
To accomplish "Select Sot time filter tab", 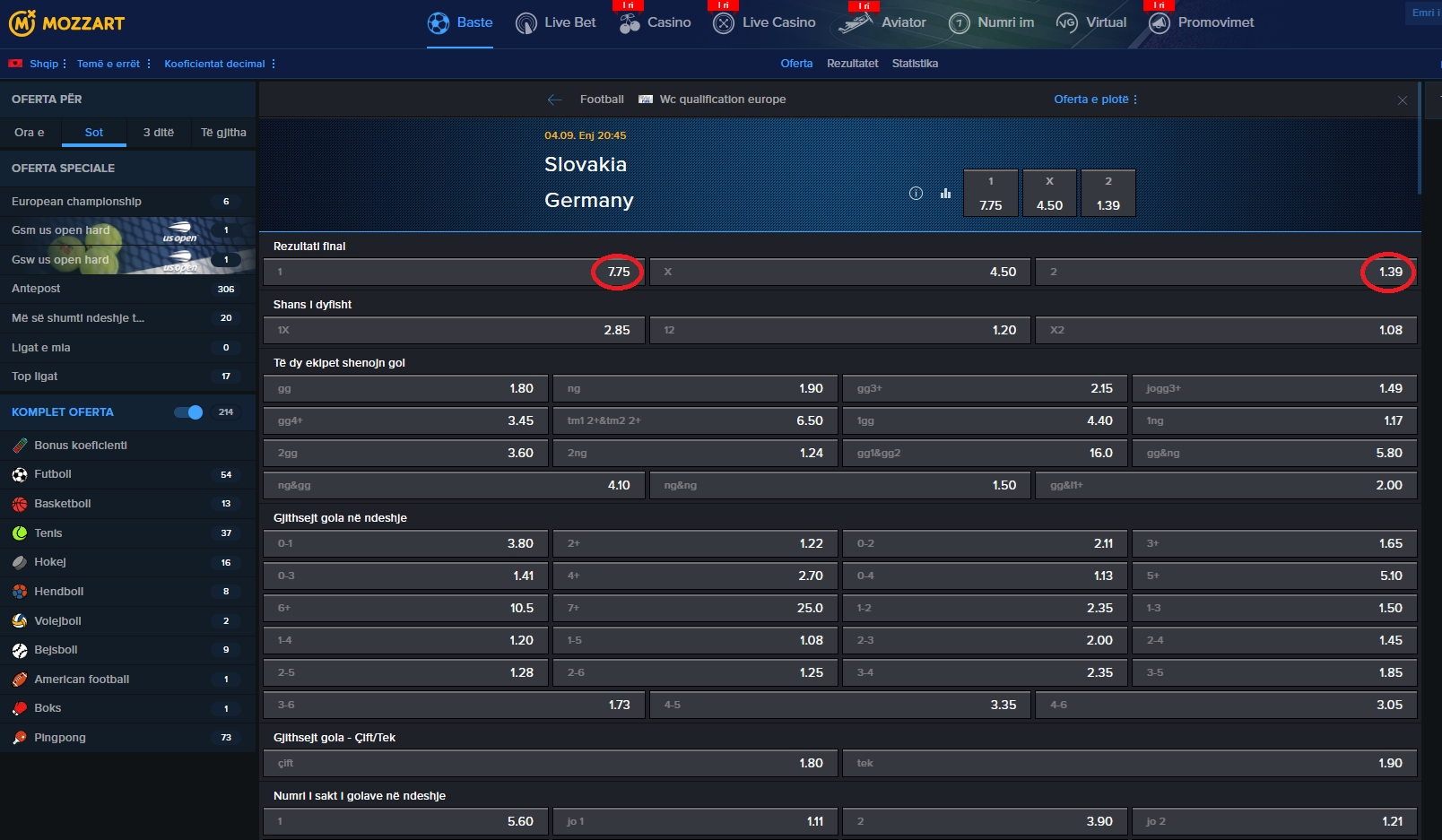I will 94,133.
